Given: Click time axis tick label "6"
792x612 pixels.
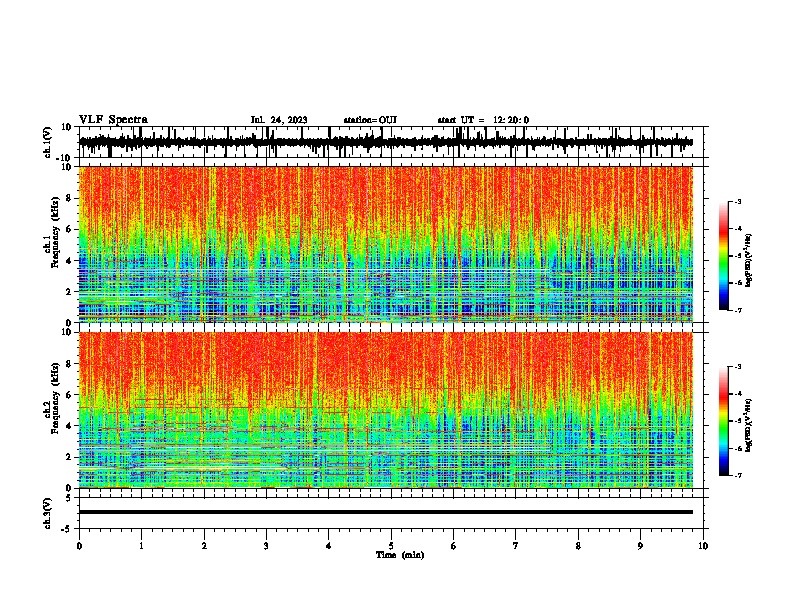Looking at the screenshot, I should (454, 546).
